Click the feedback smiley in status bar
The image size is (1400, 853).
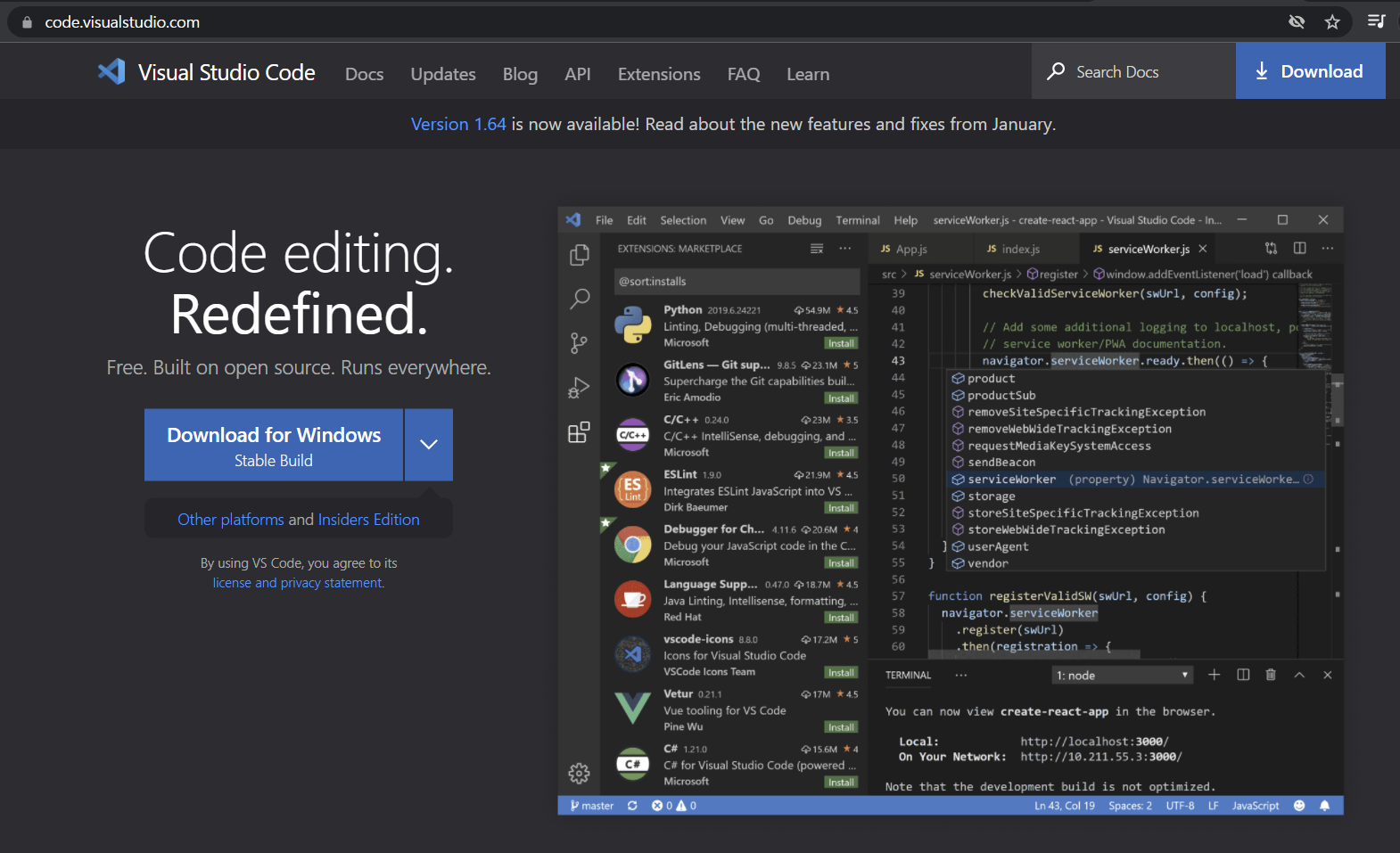pos(1299,806)
